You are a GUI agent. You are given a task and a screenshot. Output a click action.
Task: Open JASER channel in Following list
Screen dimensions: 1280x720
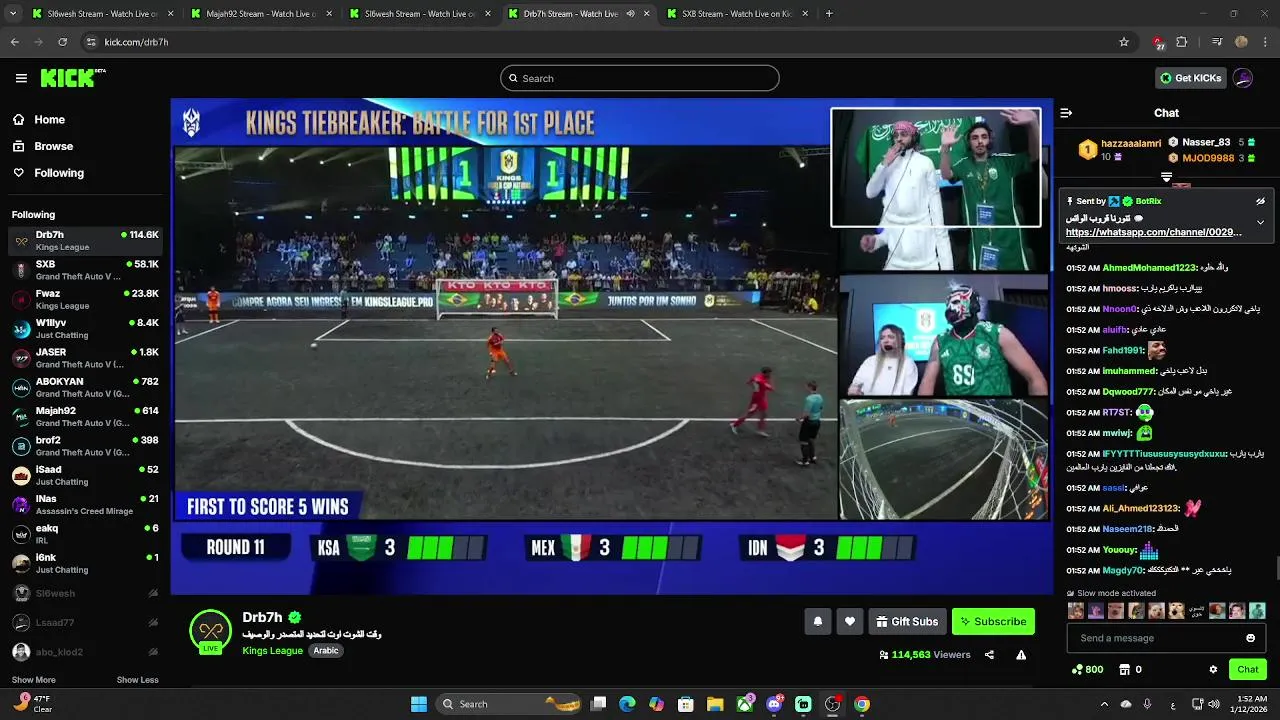pos(85,358)
